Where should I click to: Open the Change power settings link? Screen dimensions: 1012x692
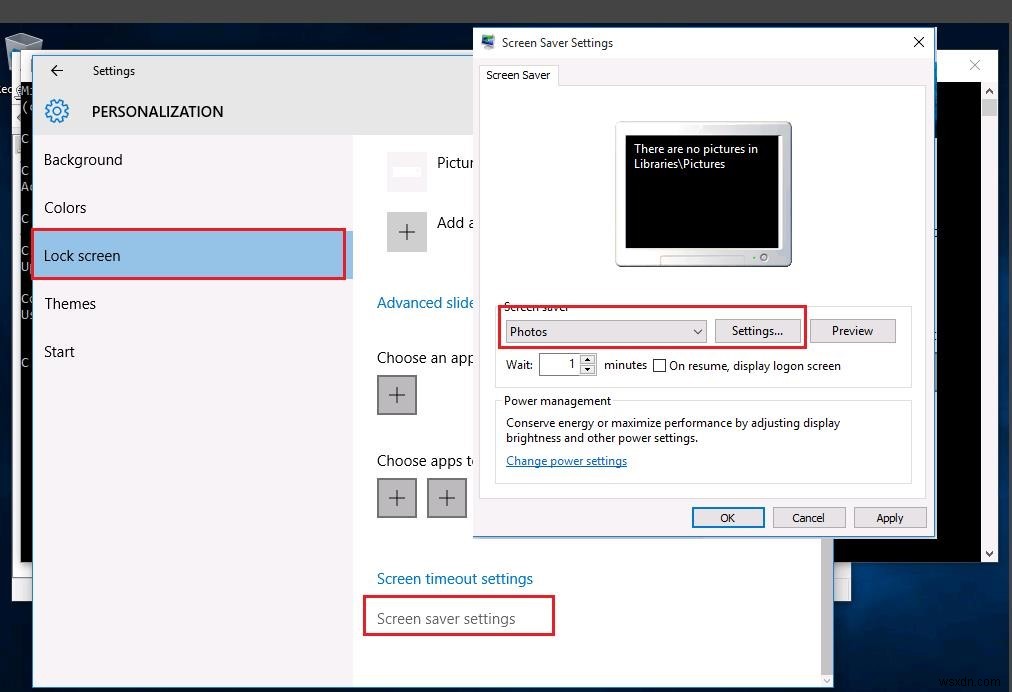click(x=566, y=461)
